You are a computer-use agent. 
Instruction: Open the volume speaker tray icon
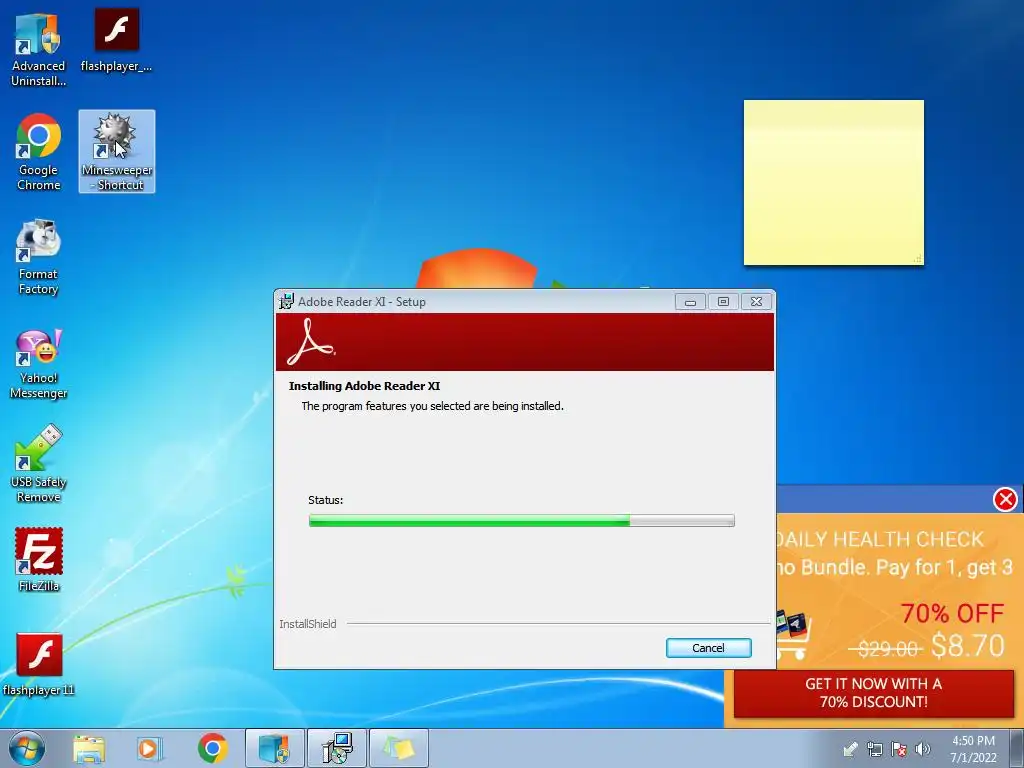(923, 749)
